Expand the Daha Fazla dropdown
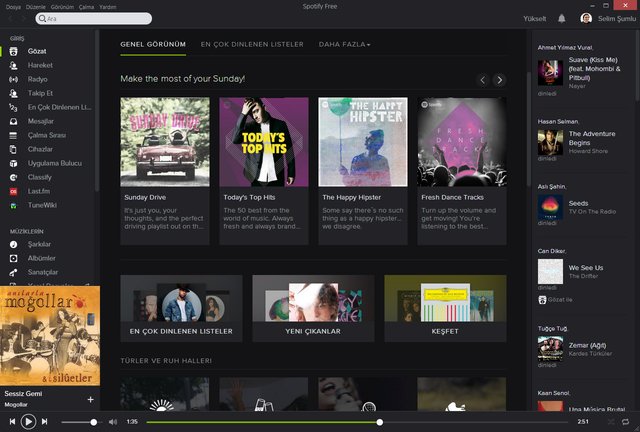 (x=344, y=45)
